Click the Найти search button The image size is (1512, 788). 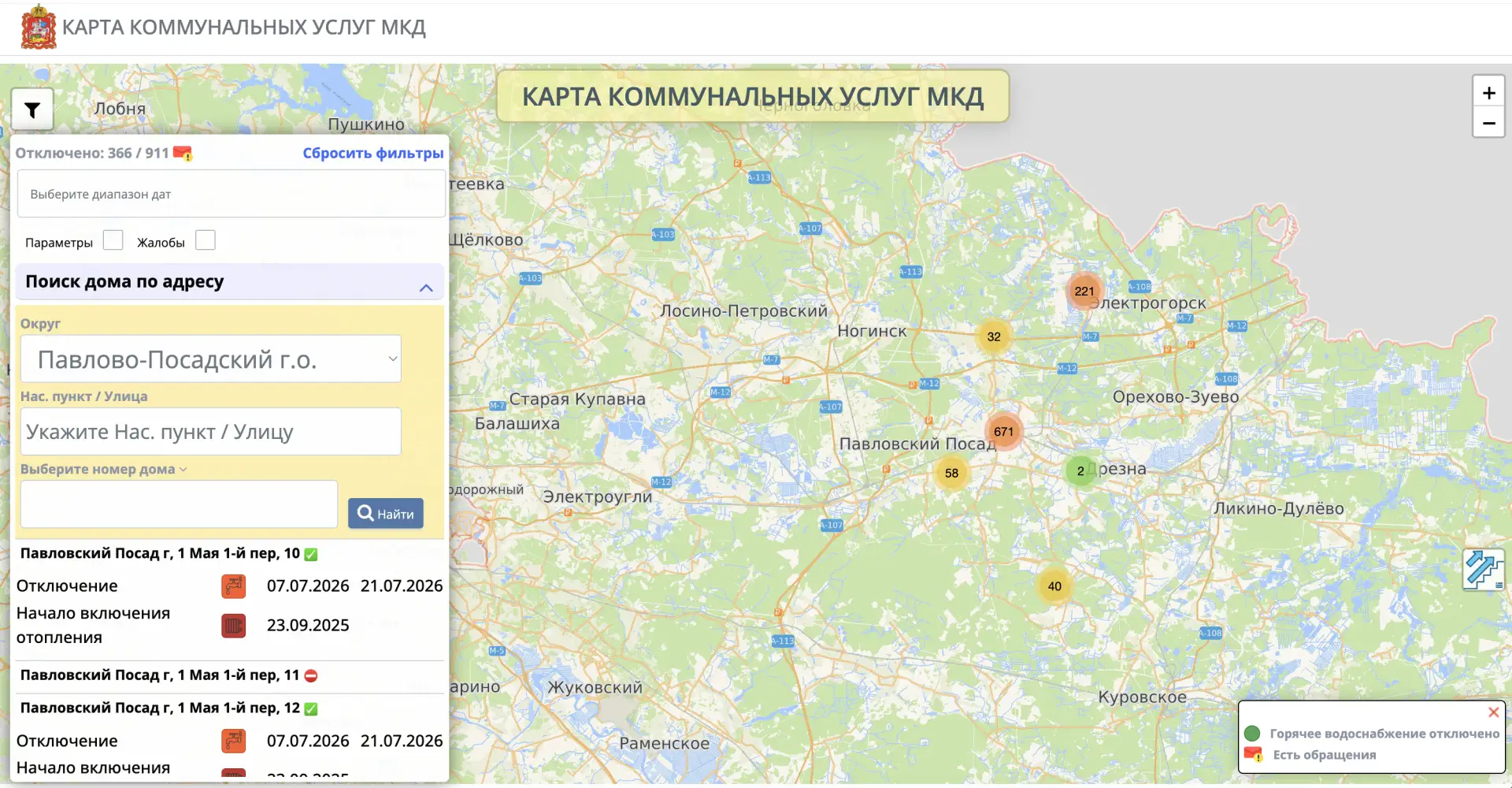tap(386, 514)
